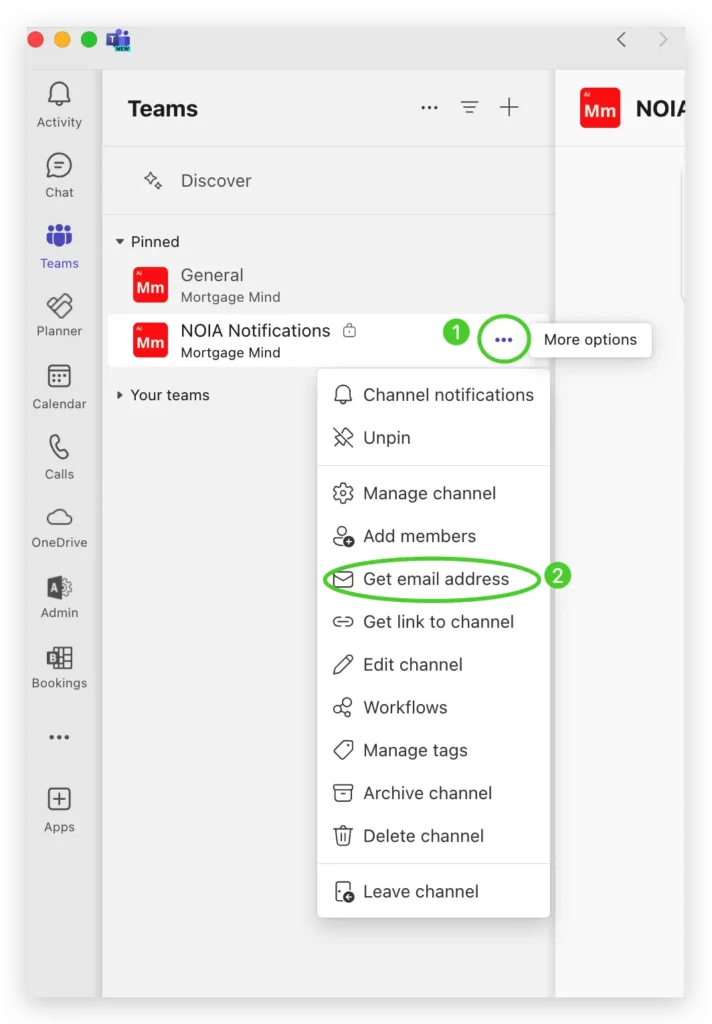Collapse the Pinned section

(121, 242)
